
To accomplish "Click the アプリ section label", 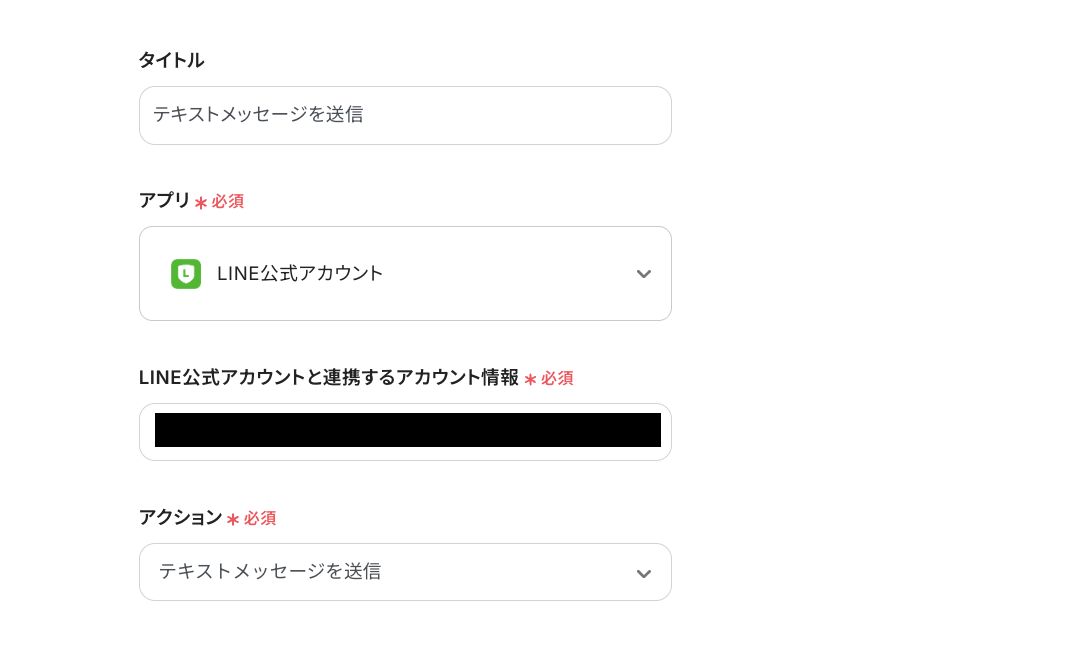I will 164,200.
